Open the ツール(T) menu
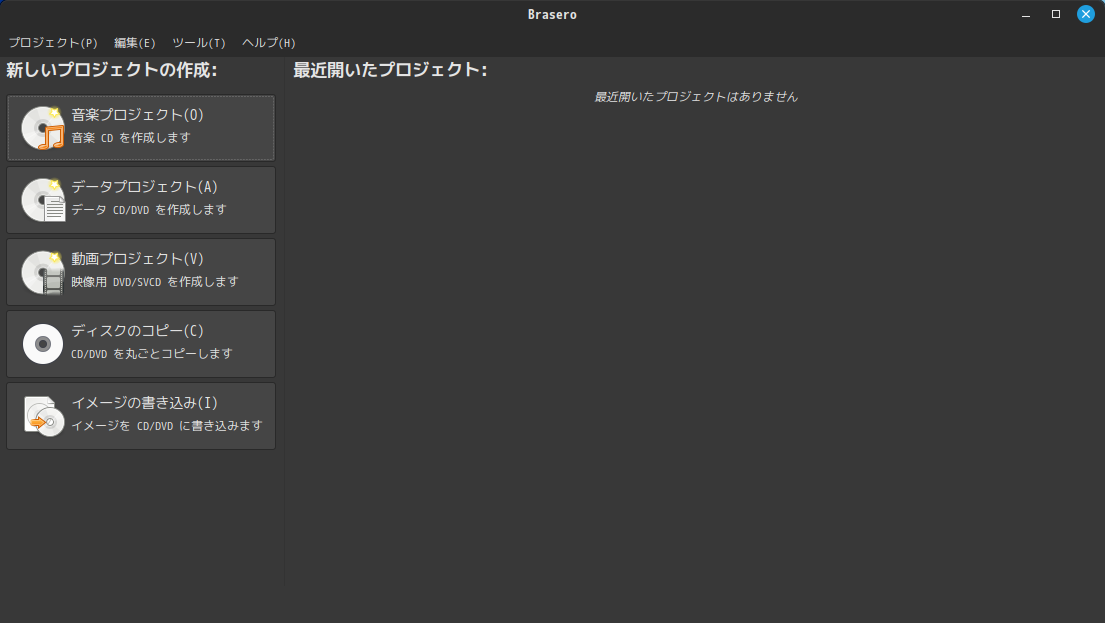Viewport: 1105px width, 623px height. pos(199,43)
